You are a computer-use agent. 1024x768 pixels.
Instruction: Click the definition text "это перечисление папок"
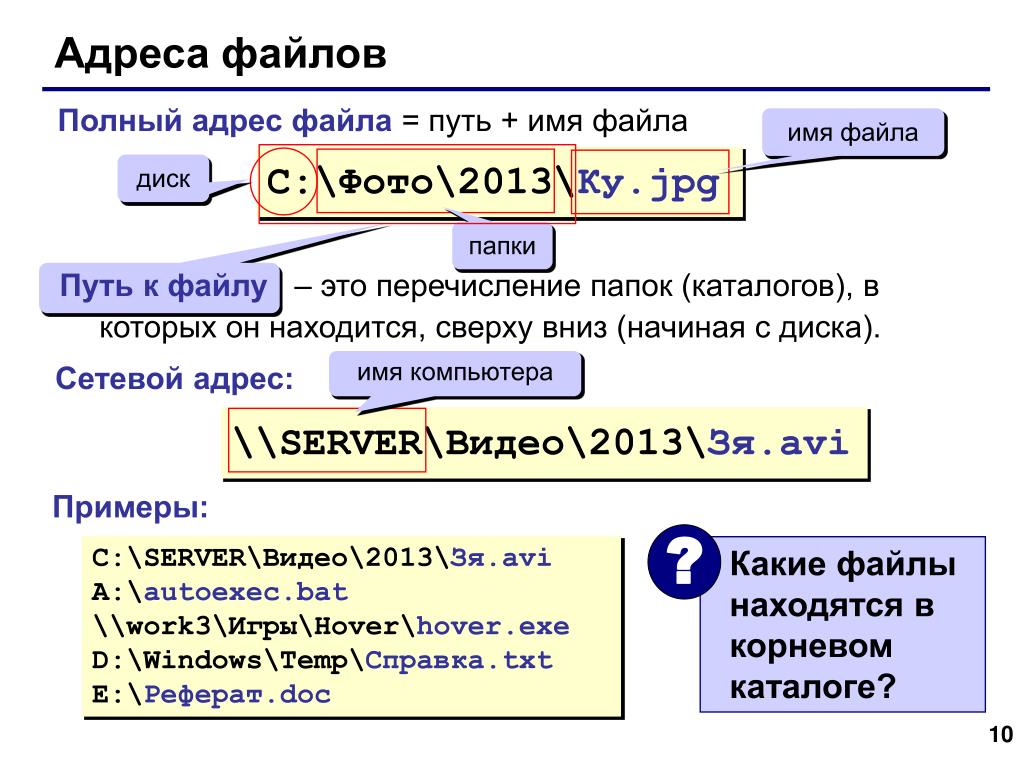pyautogui.click(x=496, y=287)
